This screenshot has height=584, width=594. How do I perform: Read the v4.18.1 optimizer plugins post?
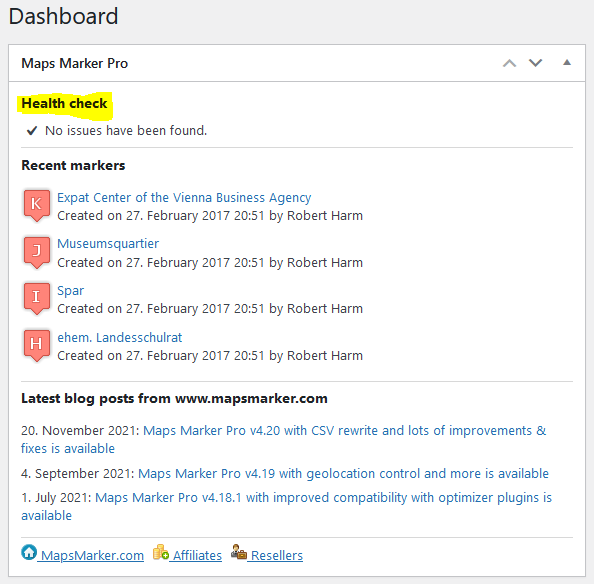click(286, 506)
